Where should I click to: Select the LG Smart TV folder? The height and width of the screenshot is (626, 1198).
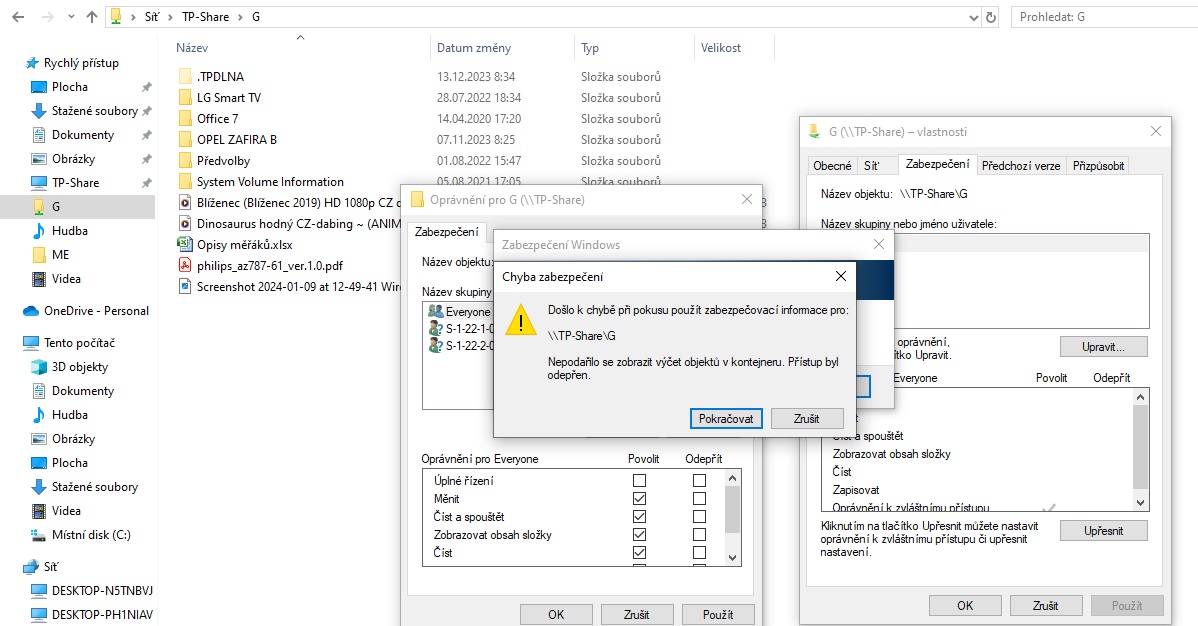click(228, 98)
